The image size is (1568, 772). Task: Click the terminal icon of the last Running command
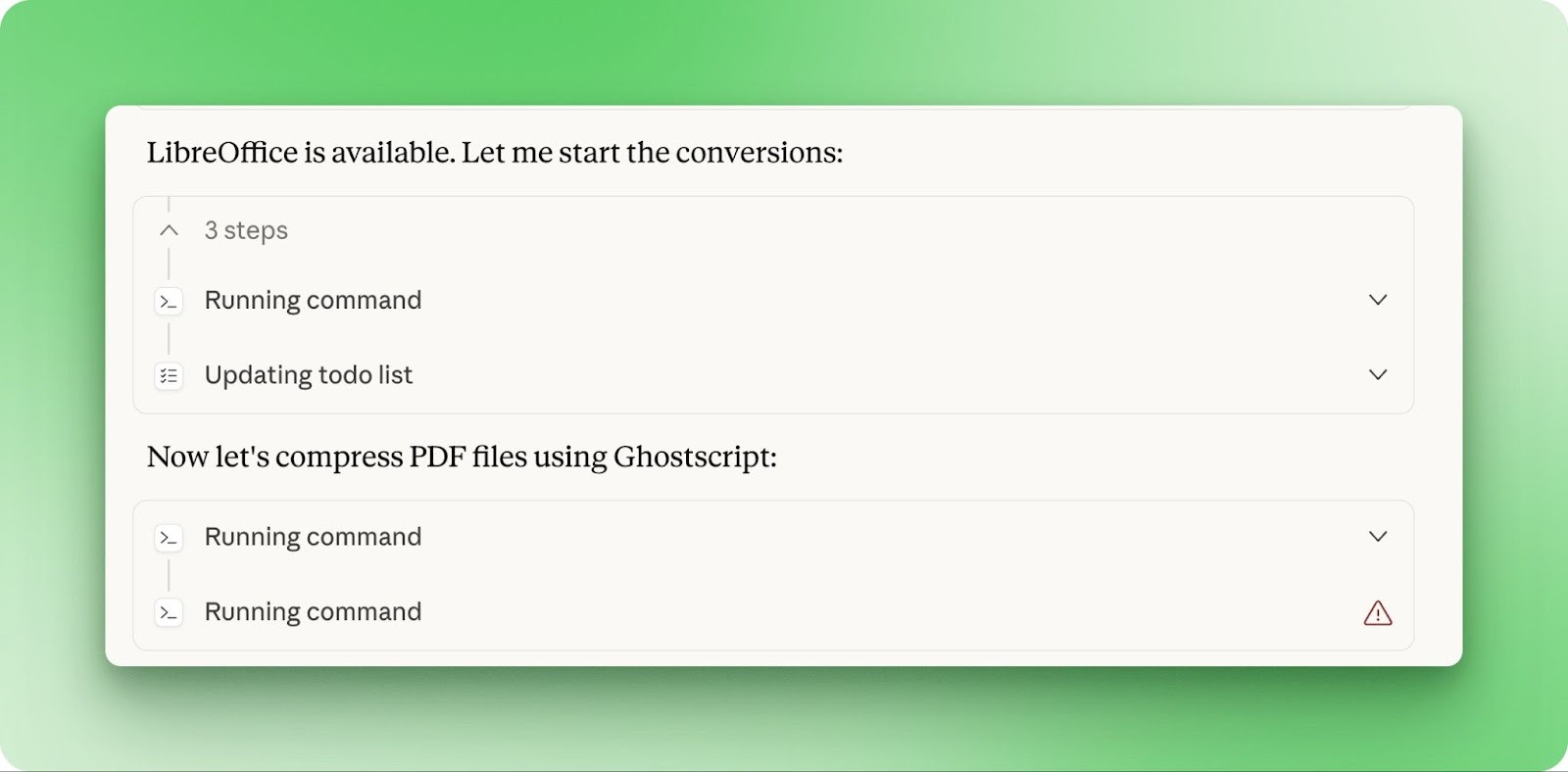(169, 612)
